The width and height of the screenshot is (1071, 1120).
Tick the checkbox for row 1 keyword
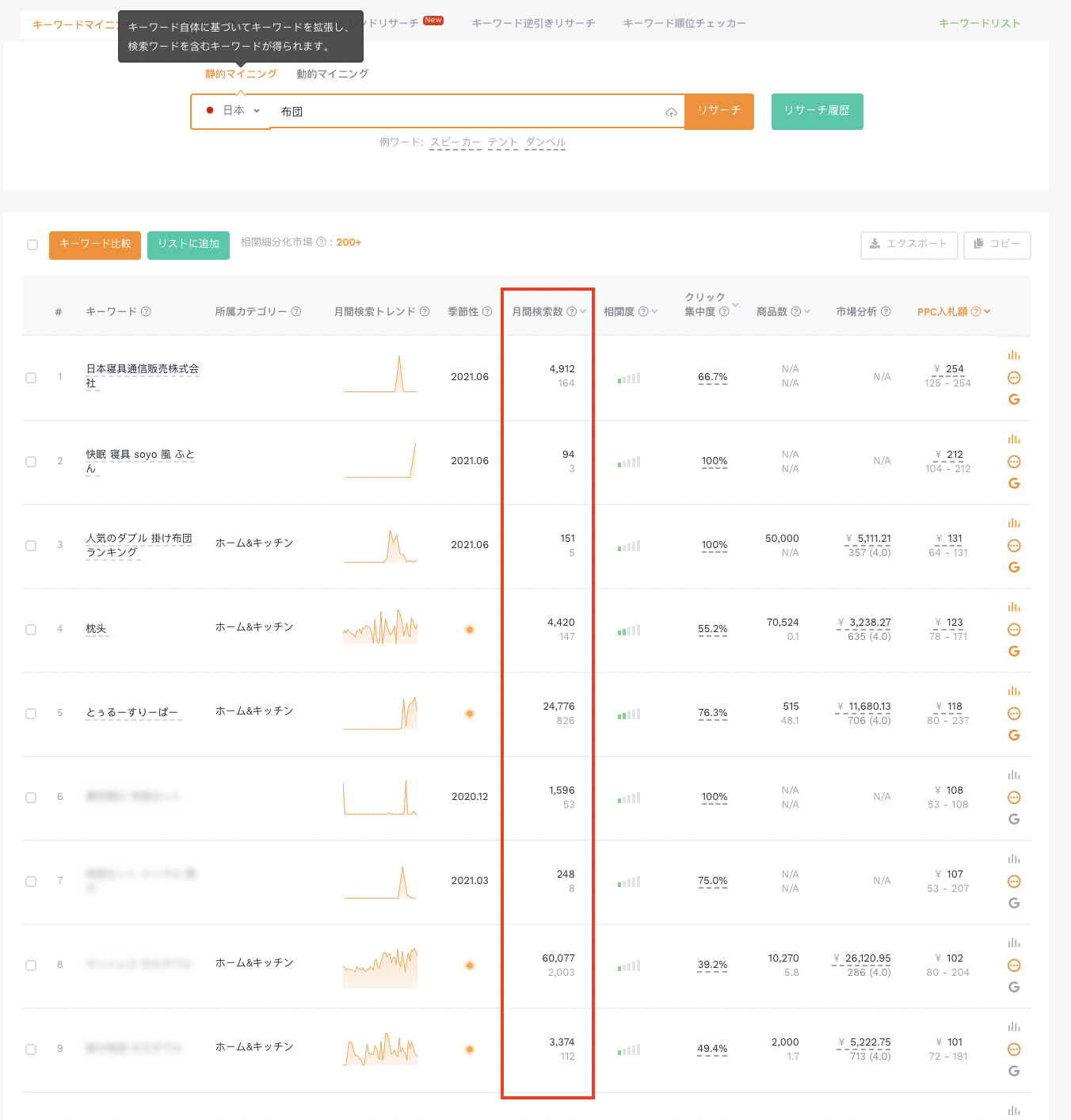coord(31,378)
